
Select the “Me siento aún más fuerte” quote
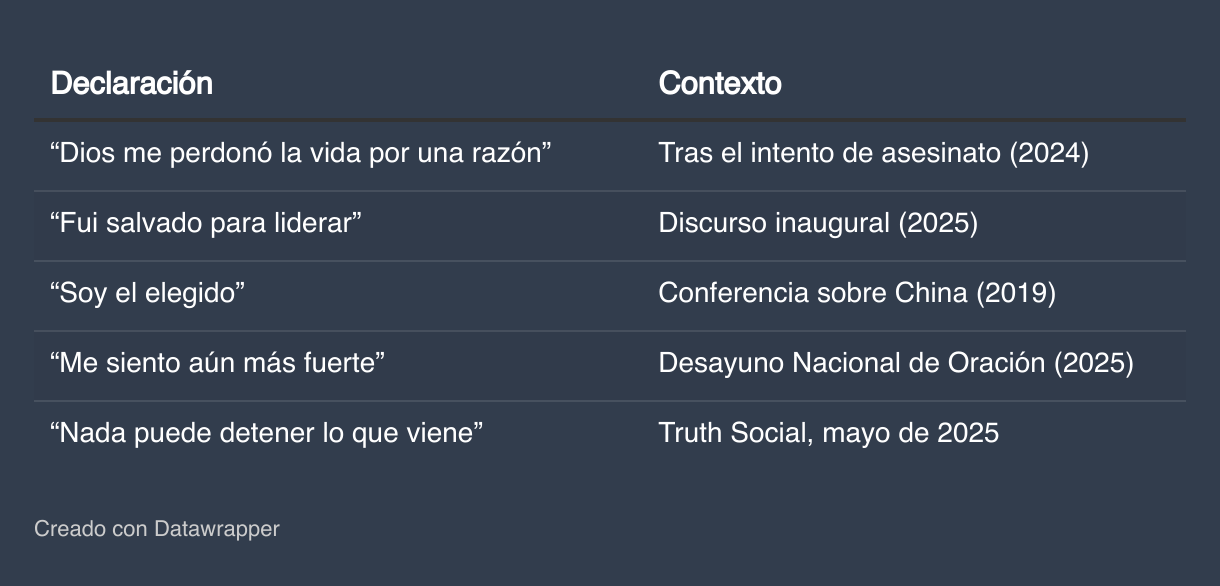(217, 363)
